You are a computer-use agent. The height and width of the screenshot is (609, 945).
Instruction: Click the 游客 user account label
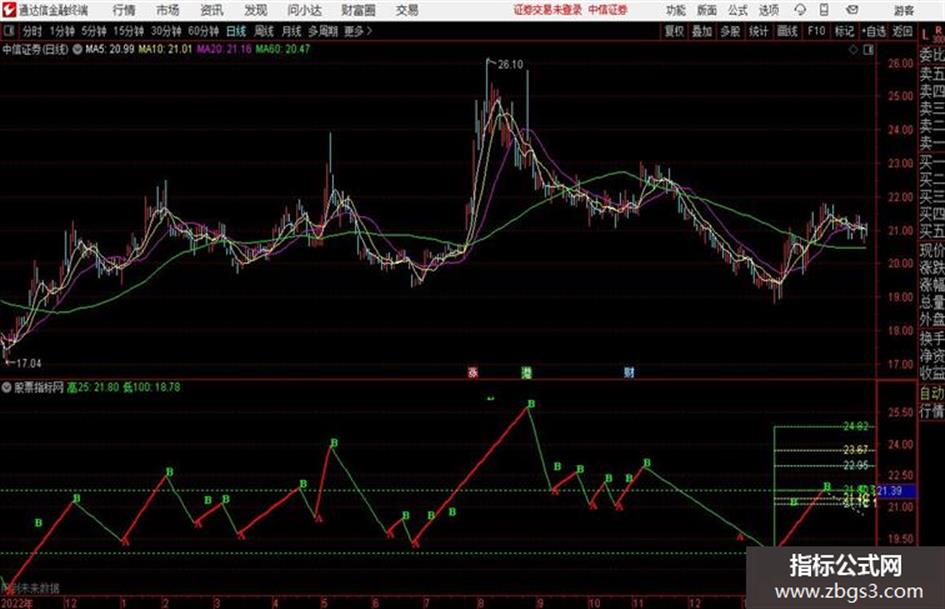click(x=903, y=10)
